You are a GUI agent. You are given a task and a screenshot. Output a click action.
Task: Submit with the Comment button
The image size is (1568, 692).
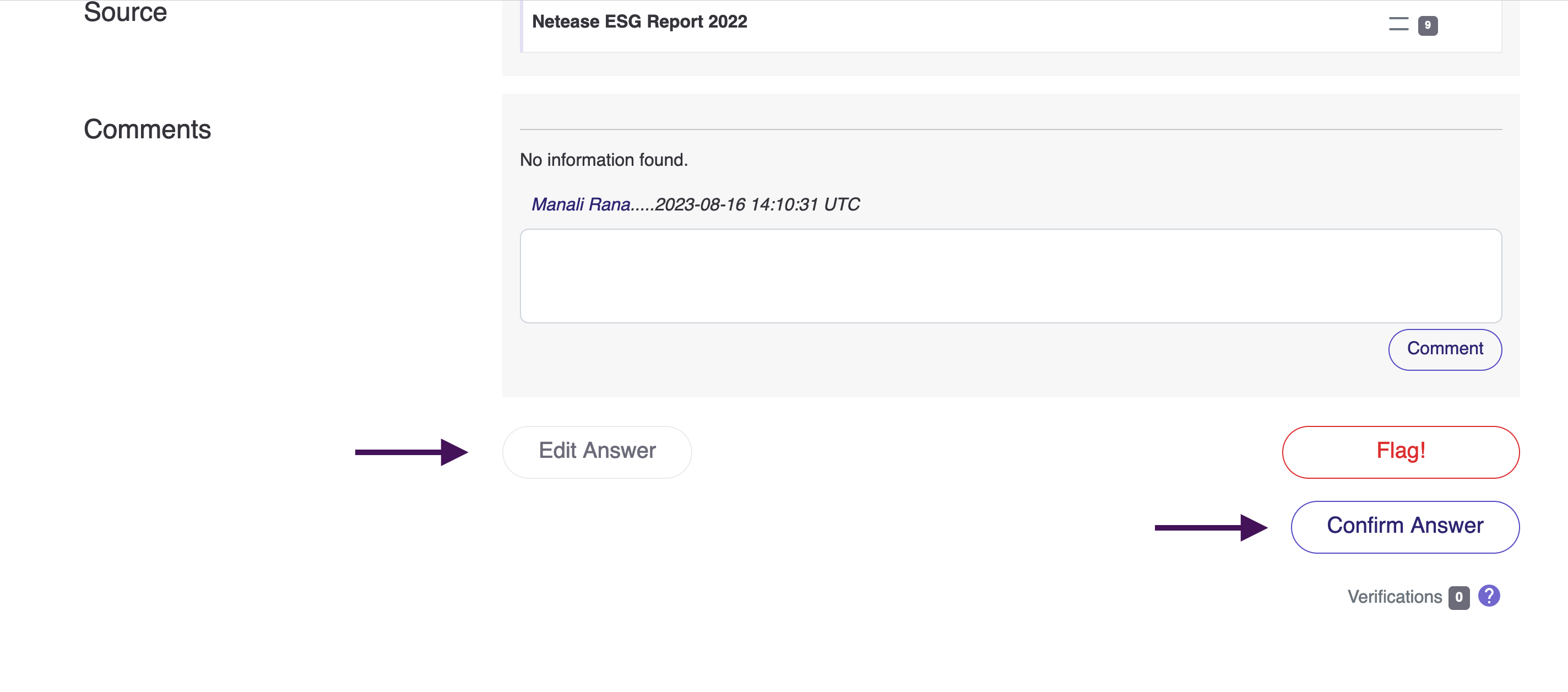(1445, 349)
